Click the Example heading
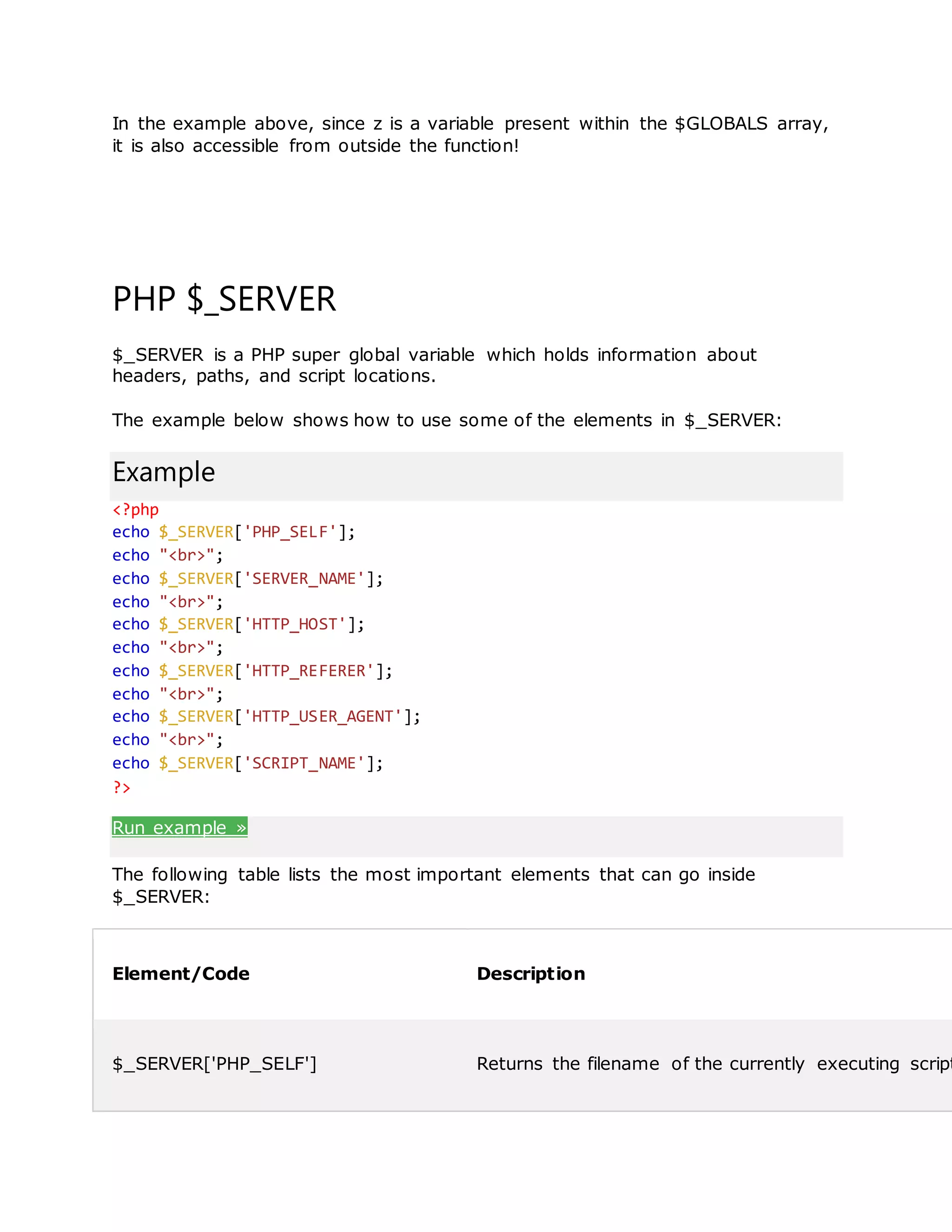952x1232 pixels. 164,471
